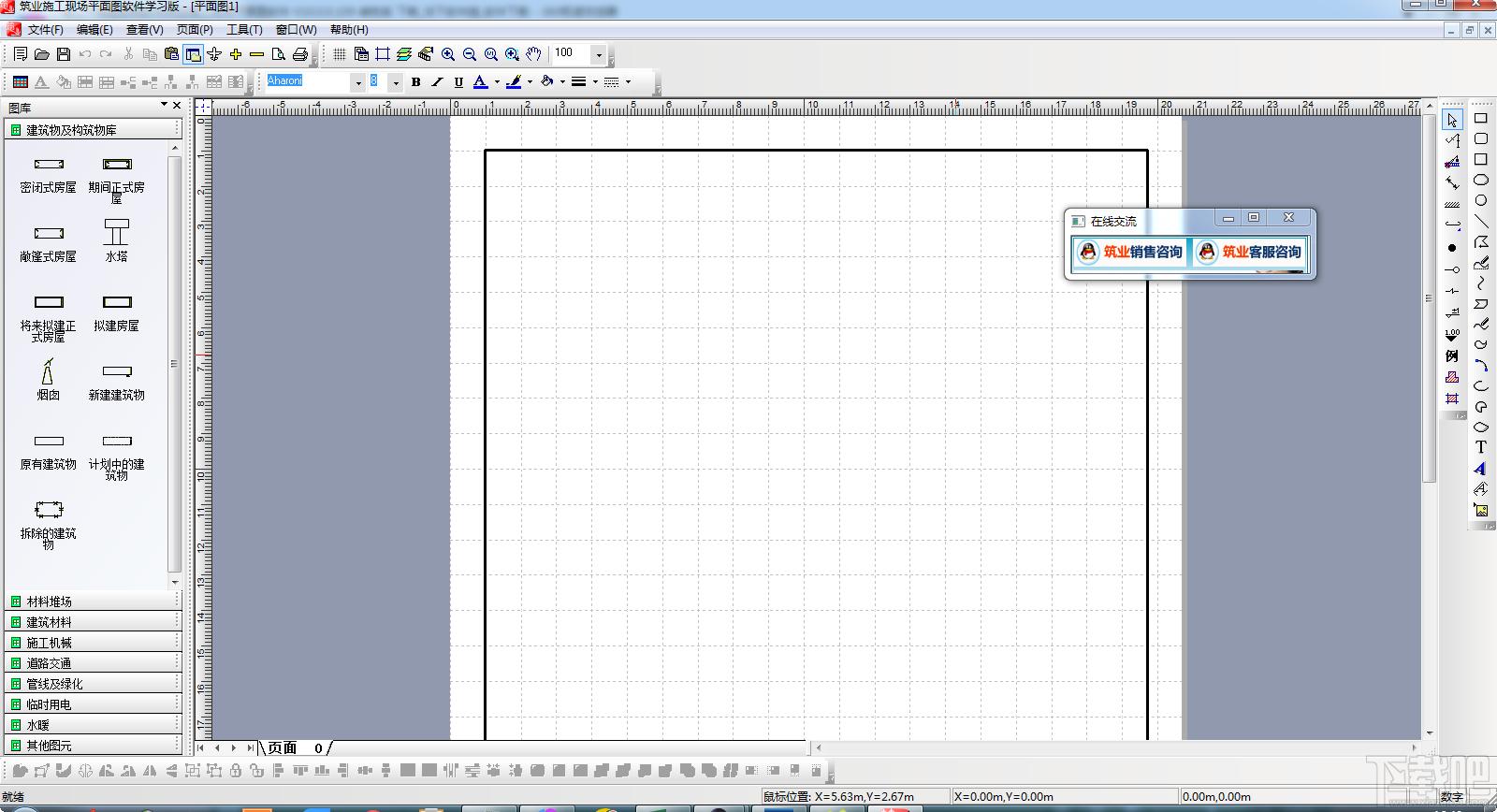Viewport: 1497px width, 812px height.
Task: Open the Aharoni font name dropdown
Action: pyautogui.click(x=357, y=82)
